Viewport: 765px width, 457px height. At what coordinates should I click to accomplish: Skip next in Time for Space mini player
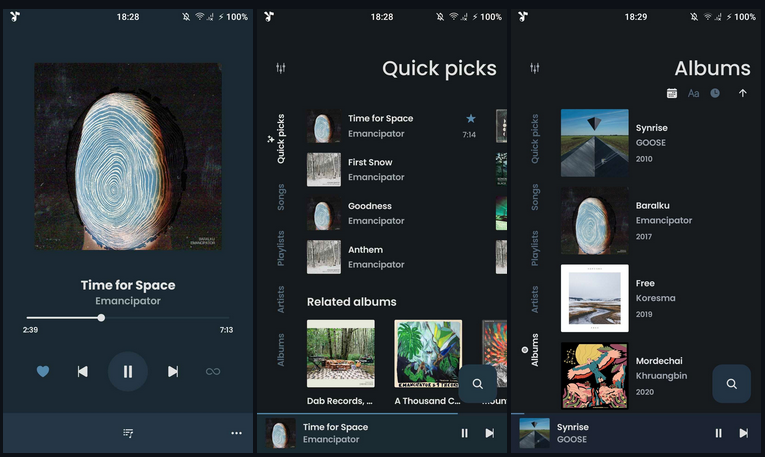(x=490, y=433)
